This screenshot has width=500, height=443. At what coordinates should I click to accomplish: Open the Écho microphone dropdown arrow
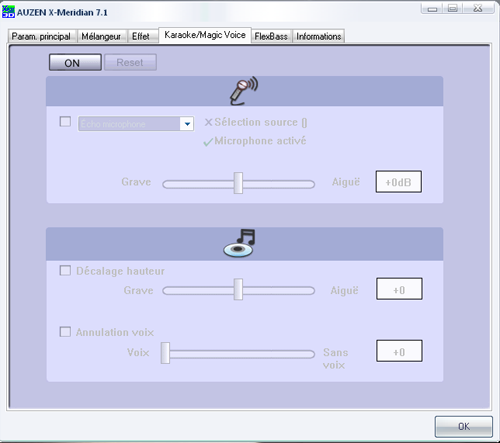[x=187, y=124]
